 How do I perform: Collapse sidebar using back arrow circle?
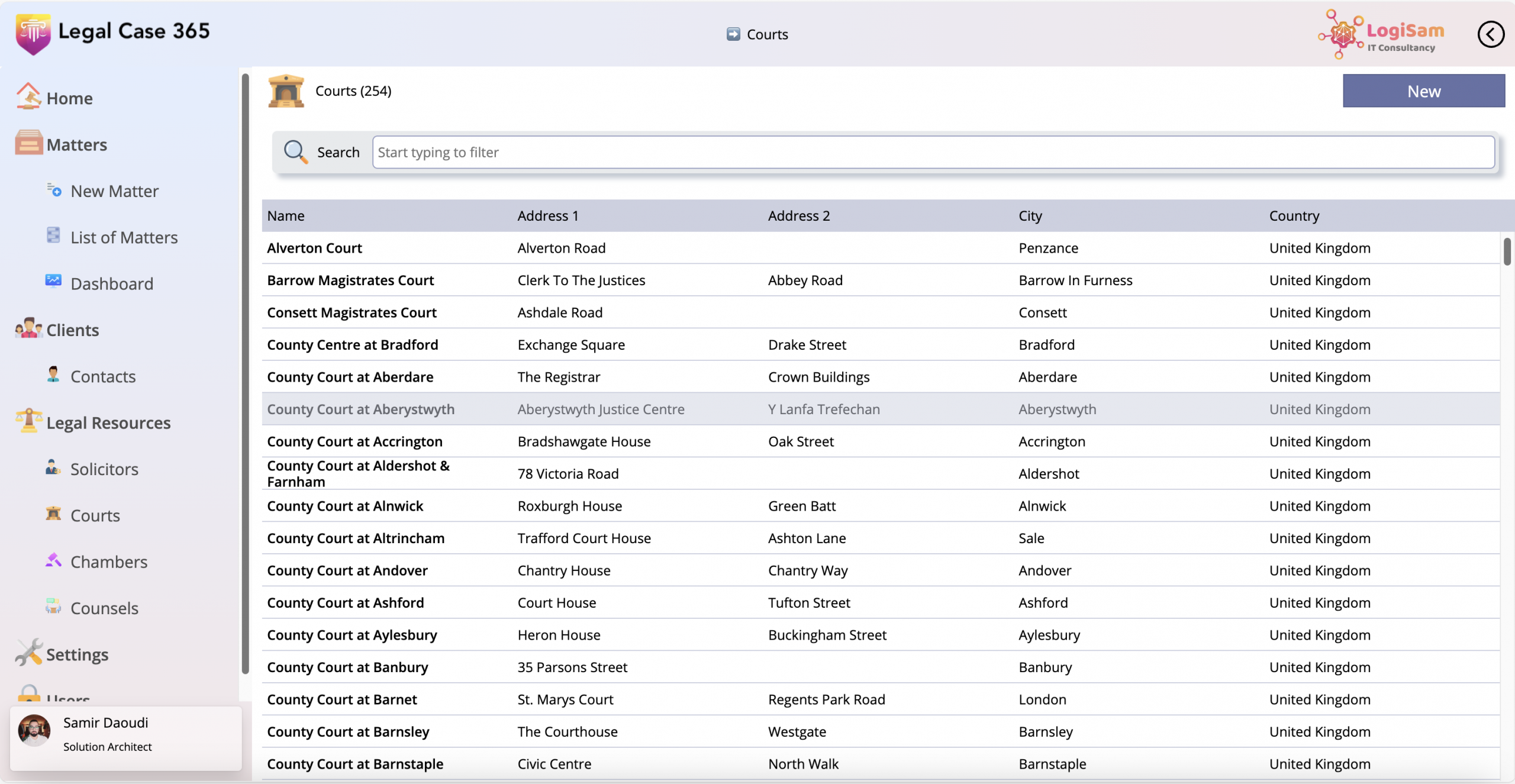click(1490, 34)
